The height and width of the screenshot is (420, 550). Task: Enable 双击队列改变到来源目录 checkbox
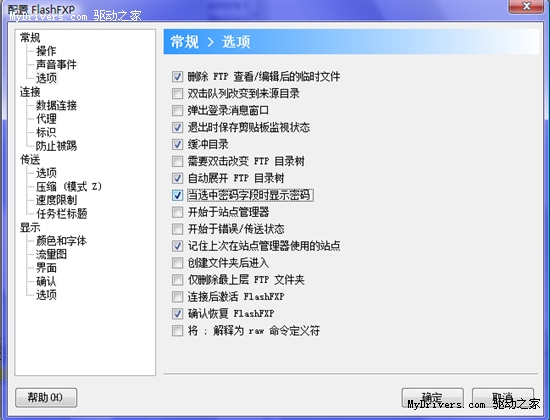pos(177,93)
